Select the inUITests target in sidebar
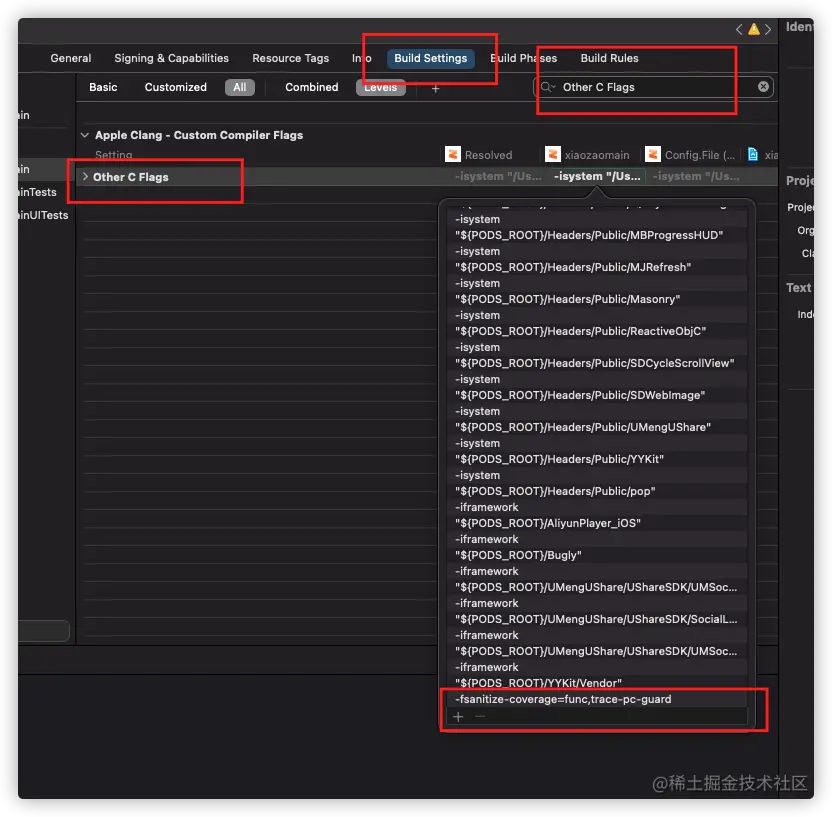This screenshot has width=832, height=817. [x=43, y=215]
